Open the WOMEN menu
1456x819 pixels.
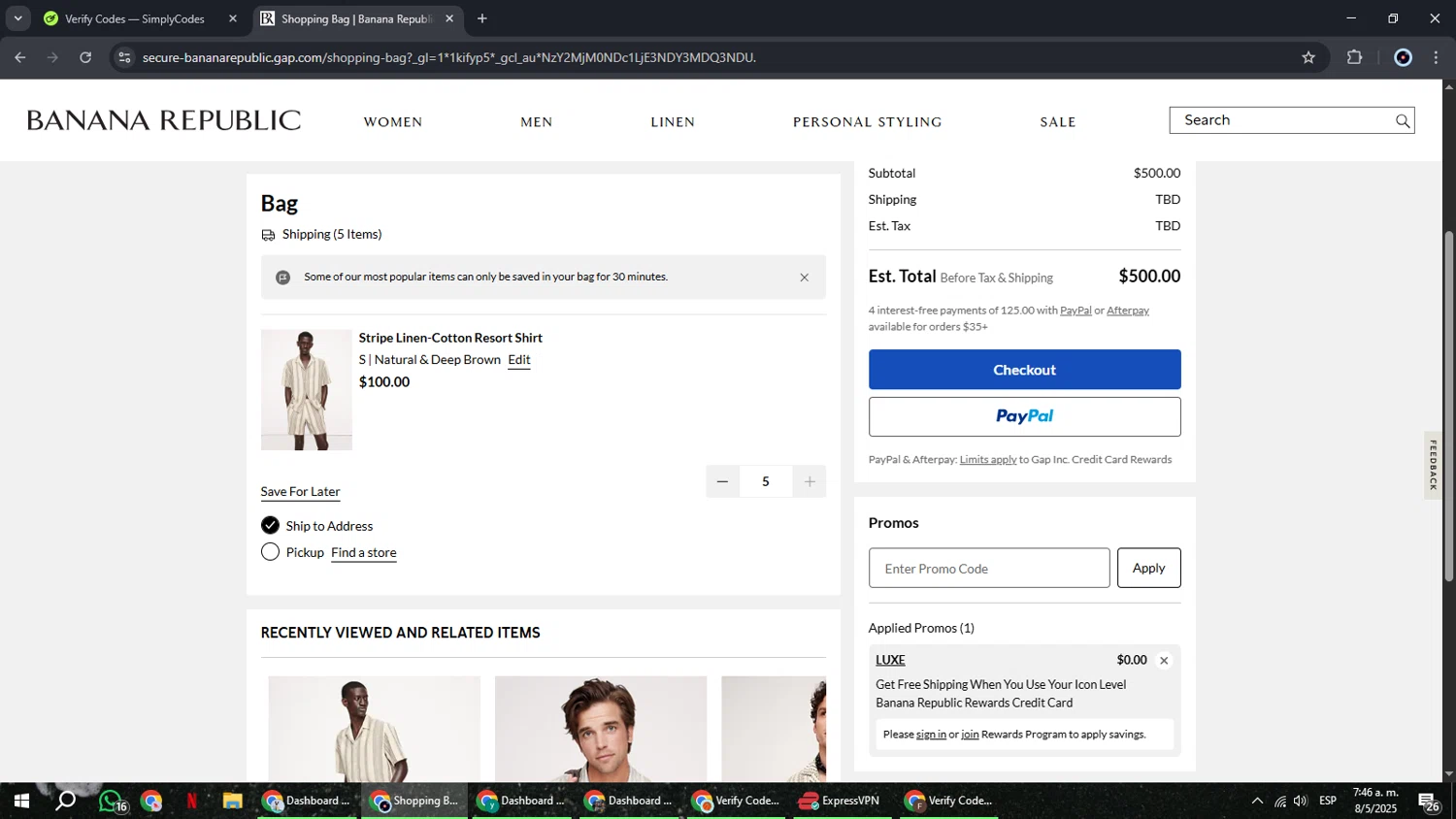(393, 122)
